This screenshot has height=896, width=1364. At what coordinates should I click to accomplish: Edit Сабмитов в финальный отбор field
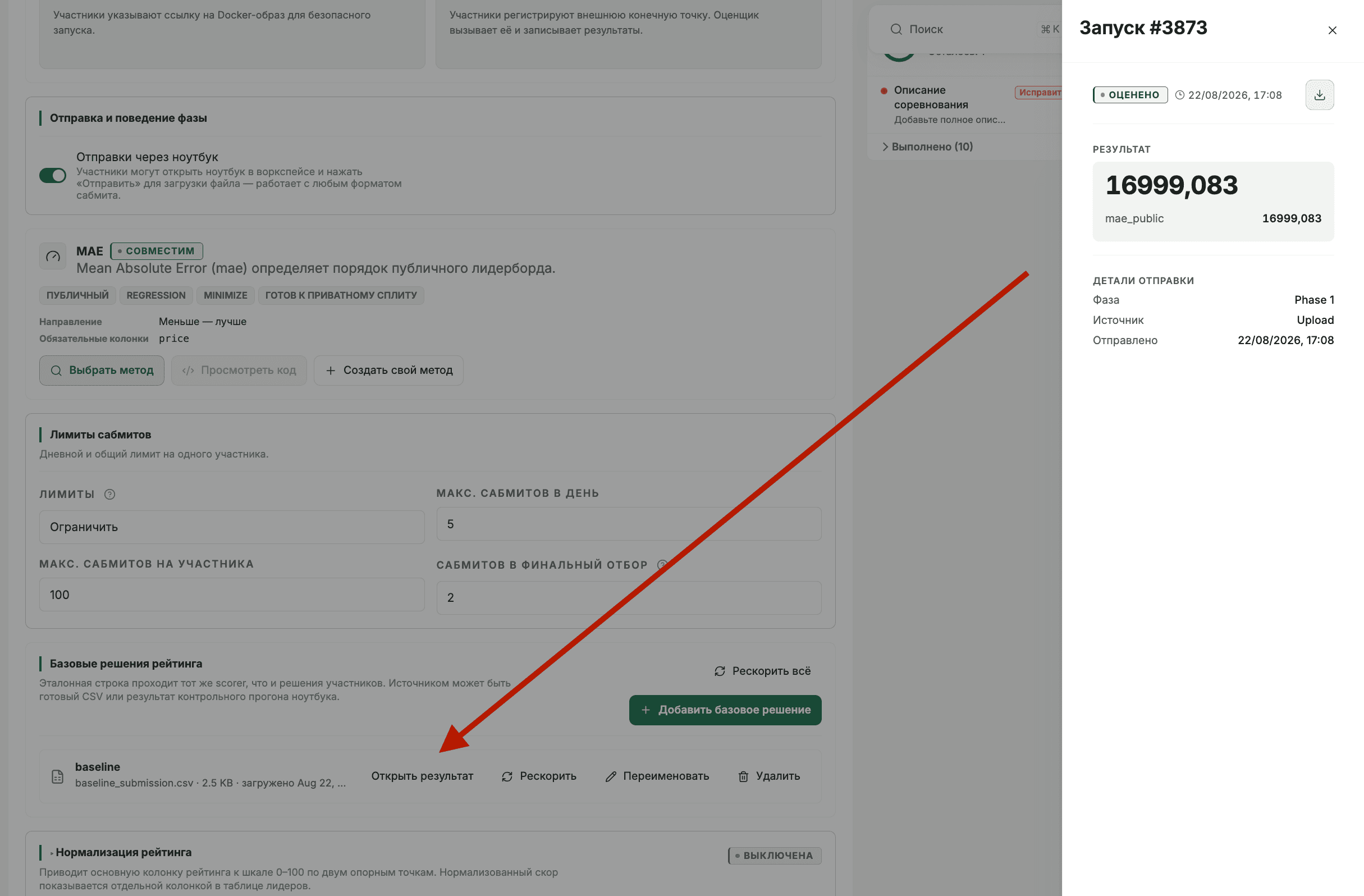[629, 598]
